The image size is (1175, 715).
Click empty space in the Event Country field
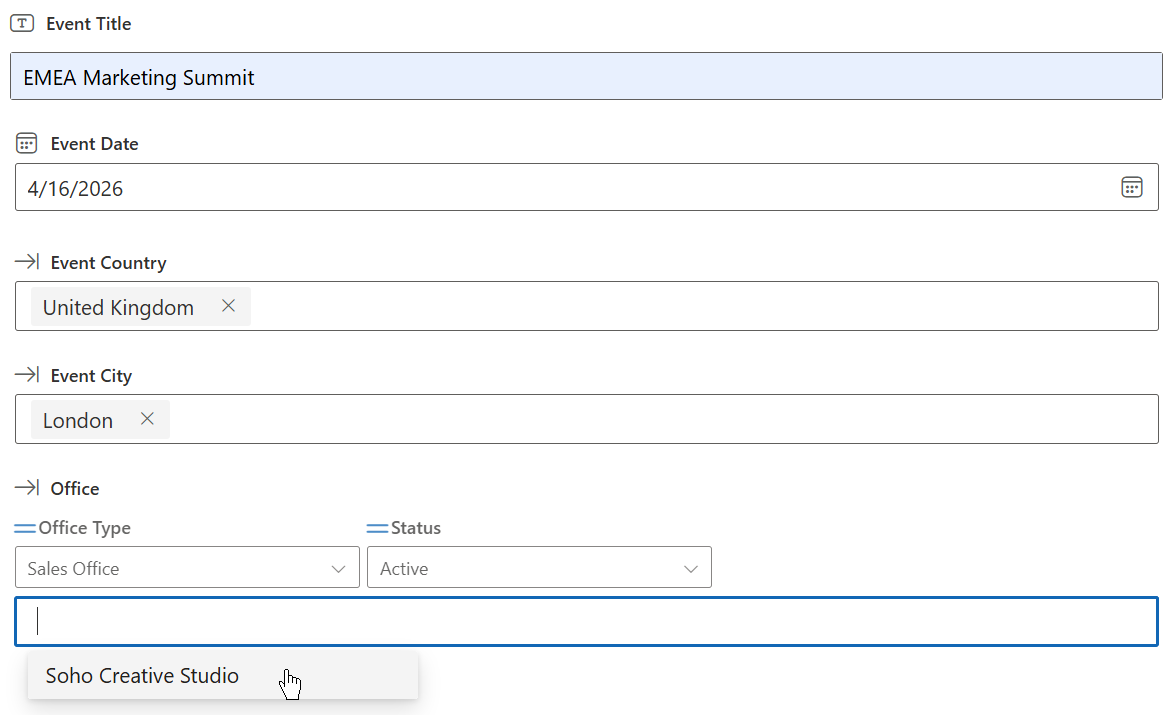coord(700,306)
